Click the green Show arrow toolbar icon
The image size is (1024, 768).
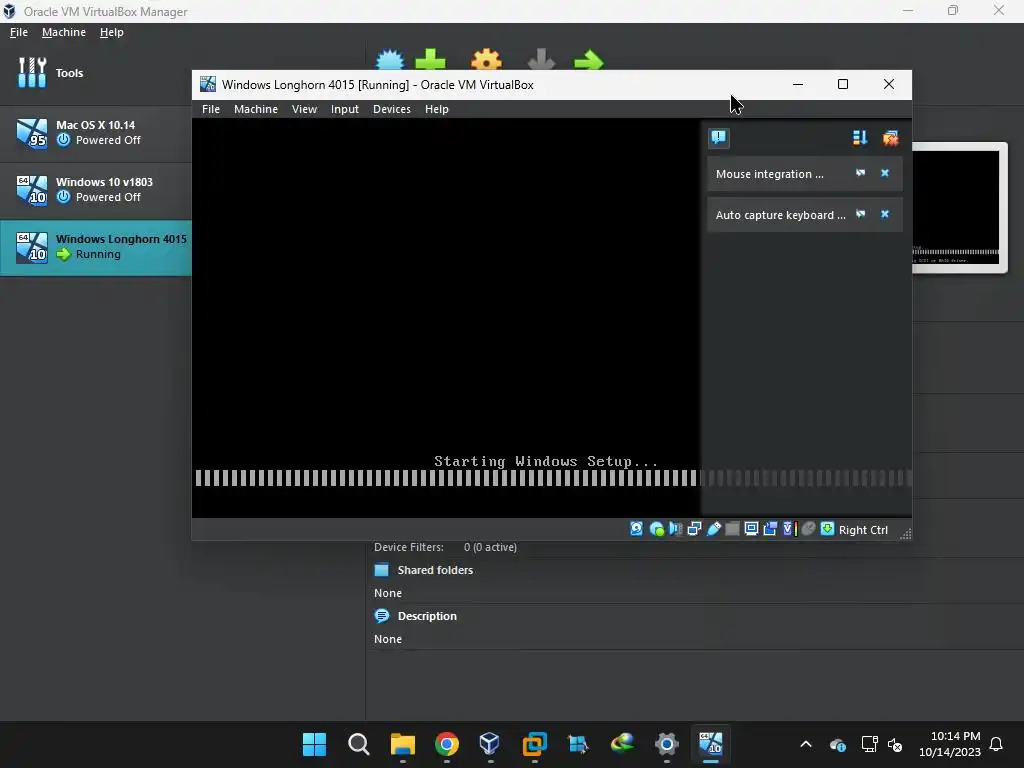(x=588, y=60)
